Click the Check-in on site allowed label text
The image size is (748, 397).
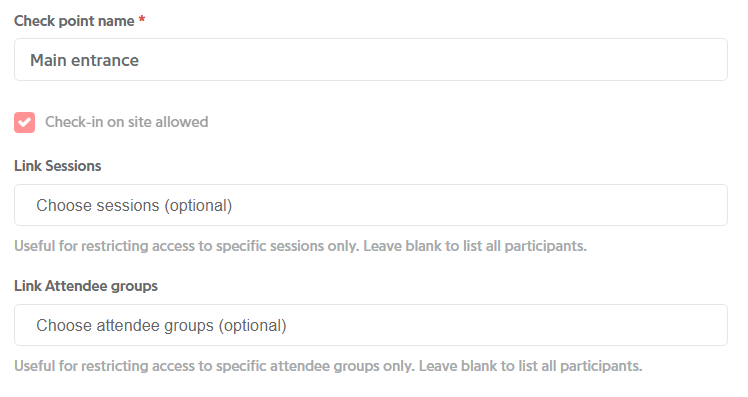pos(126,122)
